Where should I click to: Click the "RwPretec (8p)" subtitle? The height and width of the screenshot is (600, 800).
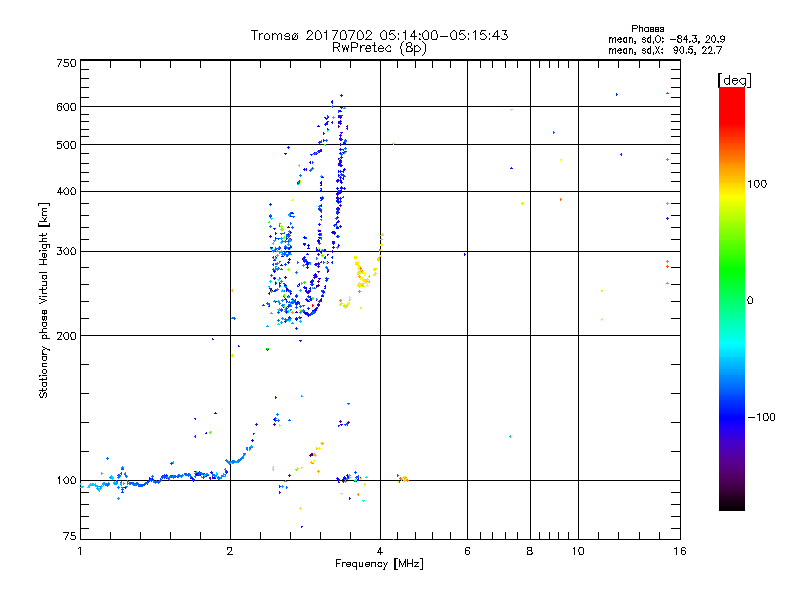[x=379, y=48]
